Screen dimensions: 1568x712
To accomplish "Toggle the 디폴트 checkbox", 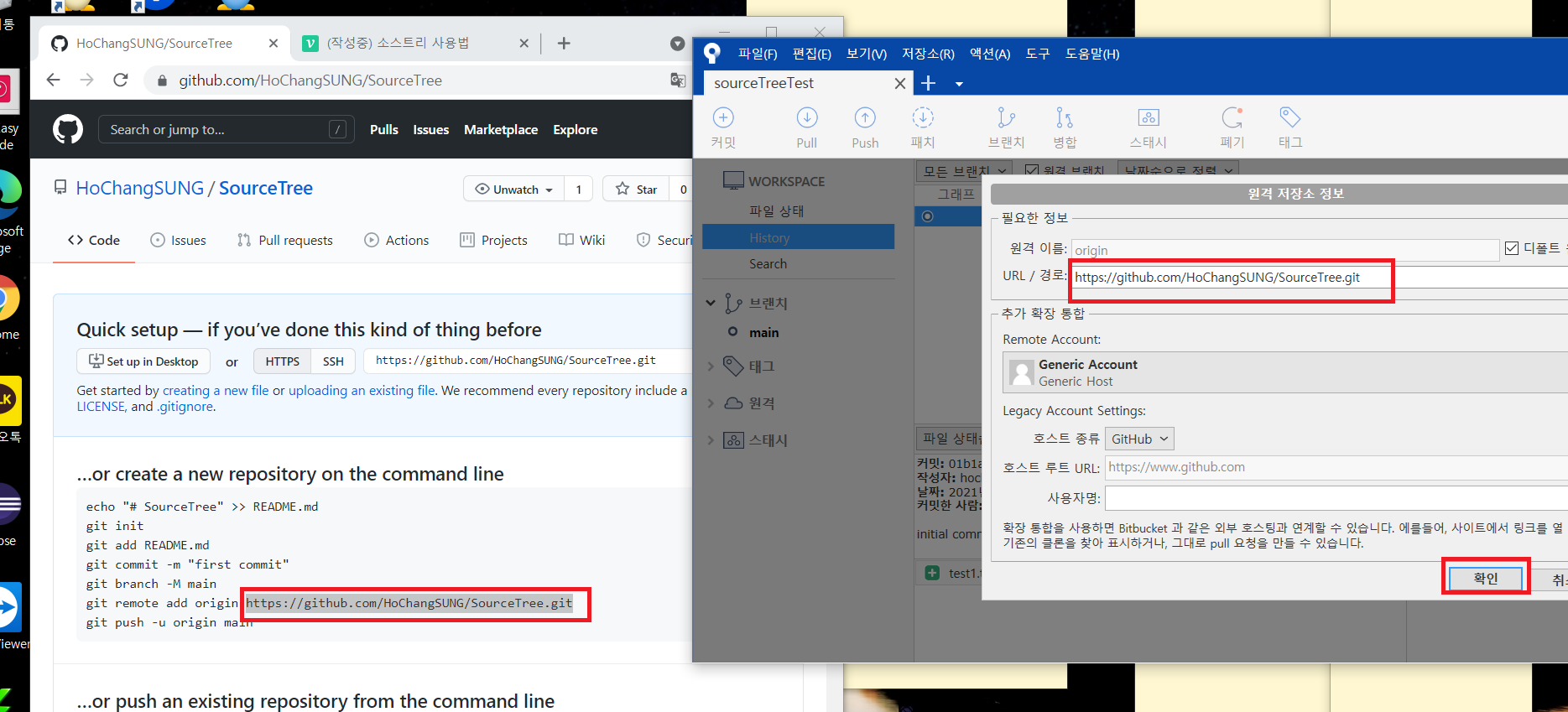I will pos(1512,248).
